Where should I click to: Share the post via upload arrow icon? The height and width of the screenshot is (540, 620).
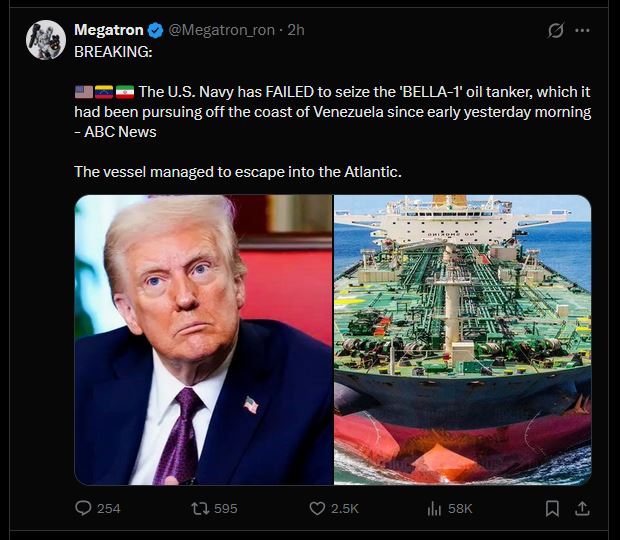[582, 508]
